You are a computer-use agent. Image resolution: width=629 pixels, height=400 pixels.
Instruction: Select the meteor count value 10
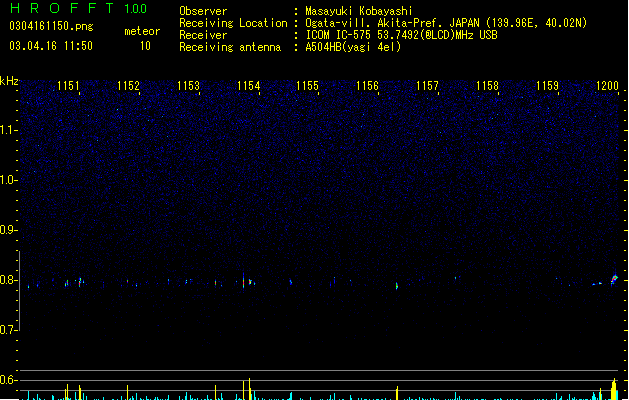click(x=145, y=46)
